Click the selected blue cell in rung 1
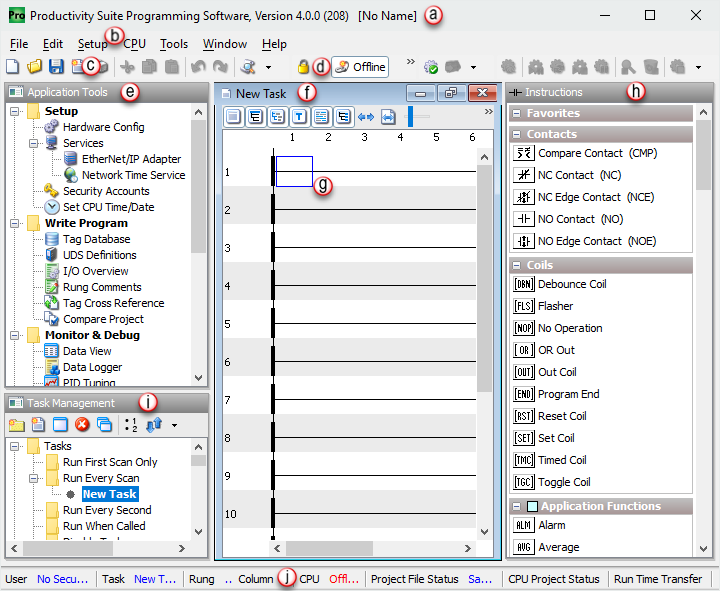The width and height of the screenshot is (720, 591). [294, 171]
